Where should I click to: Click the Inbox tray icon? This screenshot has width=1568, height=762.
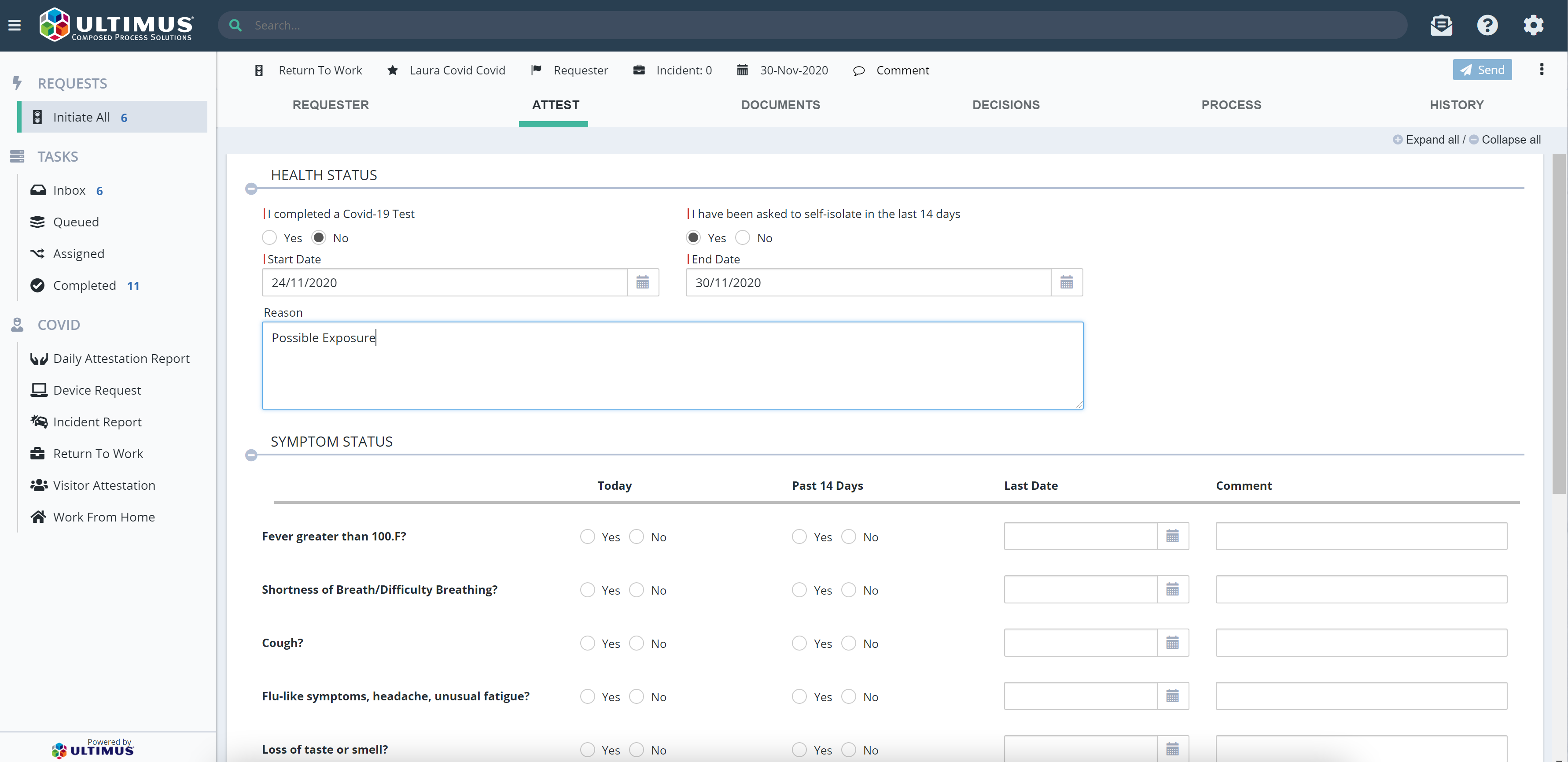38,190
